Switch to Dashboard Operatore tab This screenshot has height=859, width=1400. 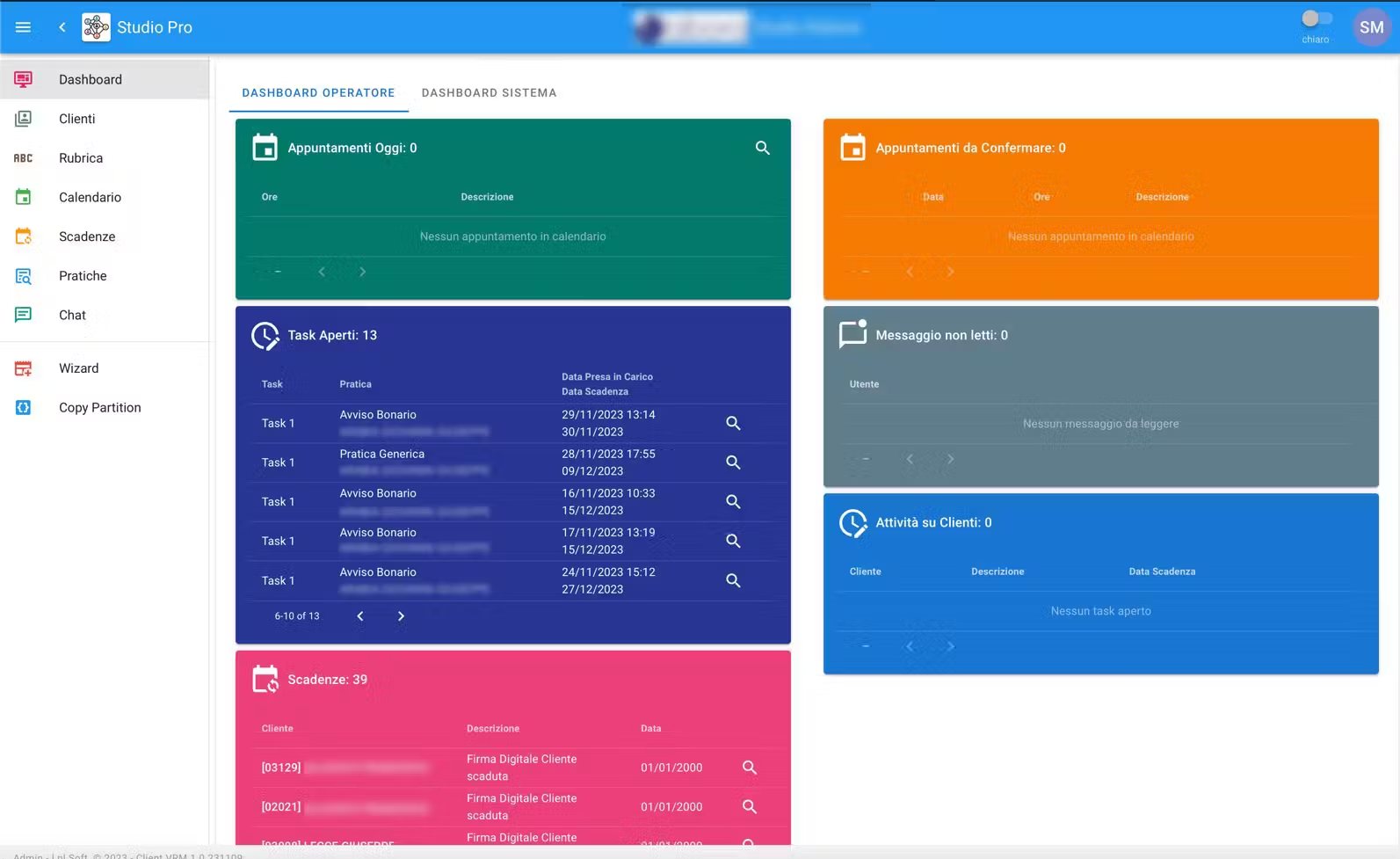click(x=318, y=93)
